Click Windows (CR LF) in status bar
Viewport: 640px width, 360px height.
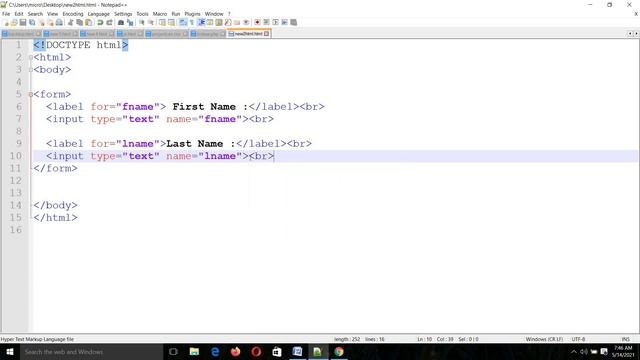tap(544, 339)
